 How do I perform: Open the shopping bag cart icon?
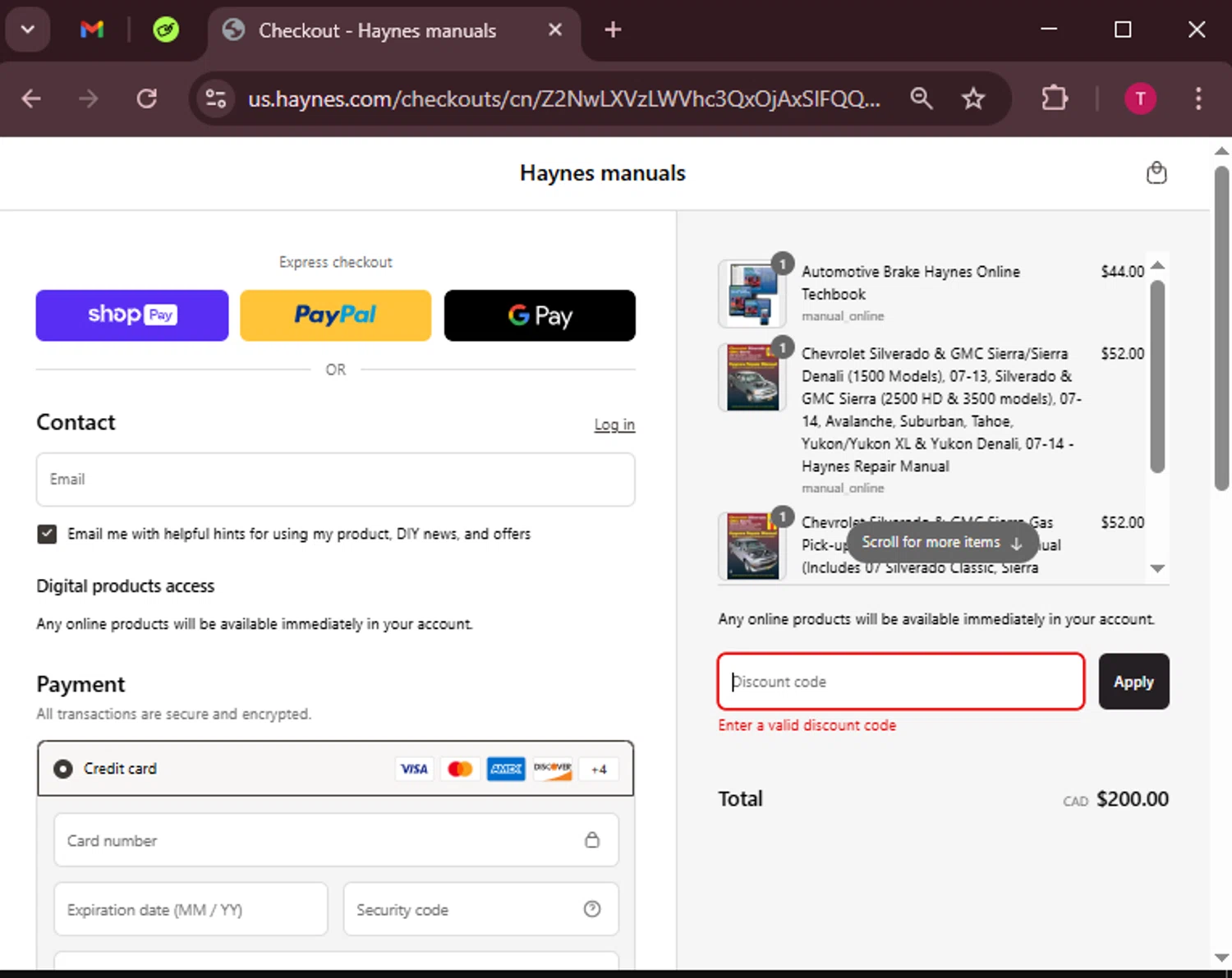tap(1156, 172)
